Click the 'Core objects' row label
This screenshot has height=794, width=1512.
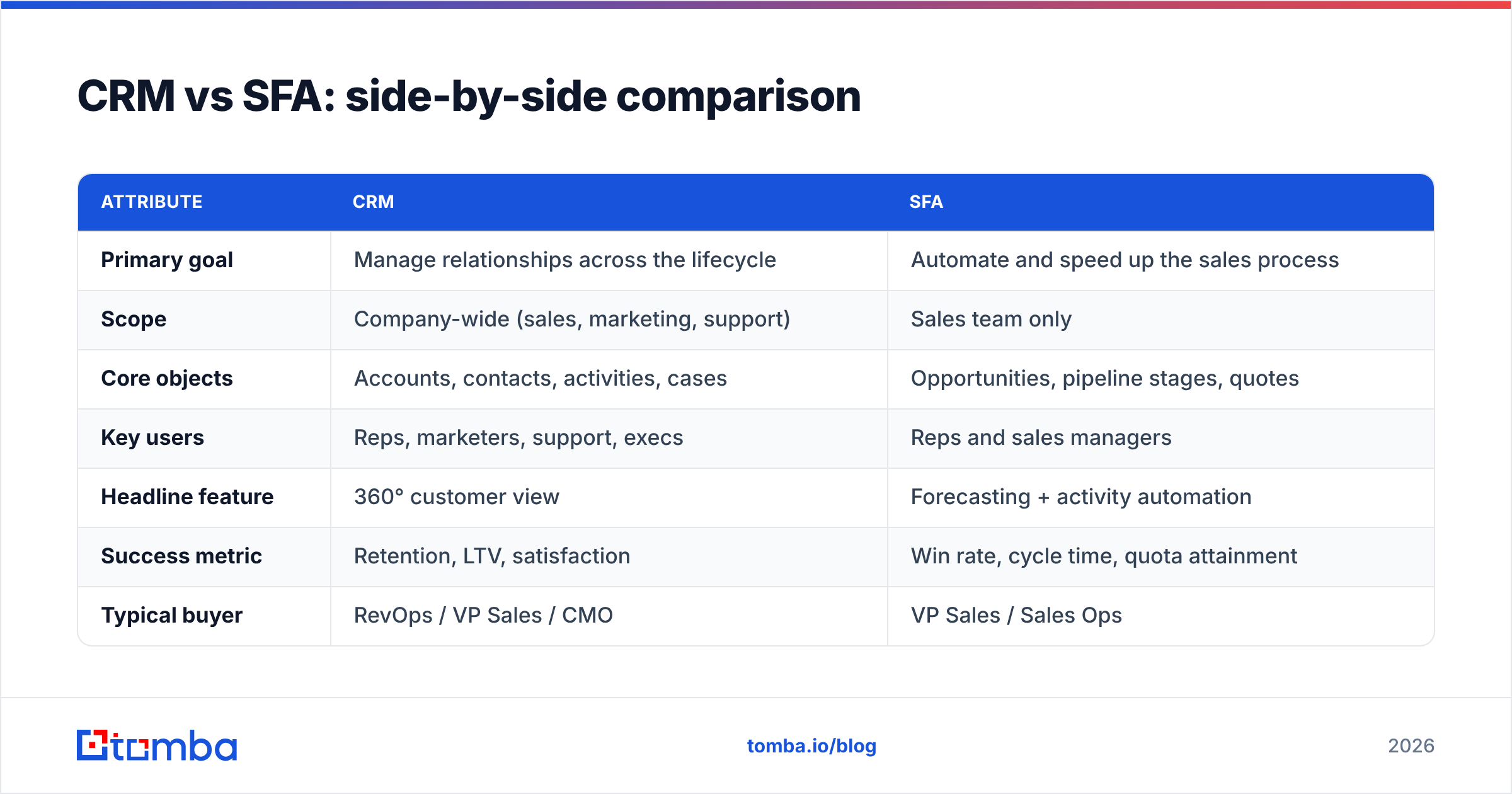[x=167, y=379]
